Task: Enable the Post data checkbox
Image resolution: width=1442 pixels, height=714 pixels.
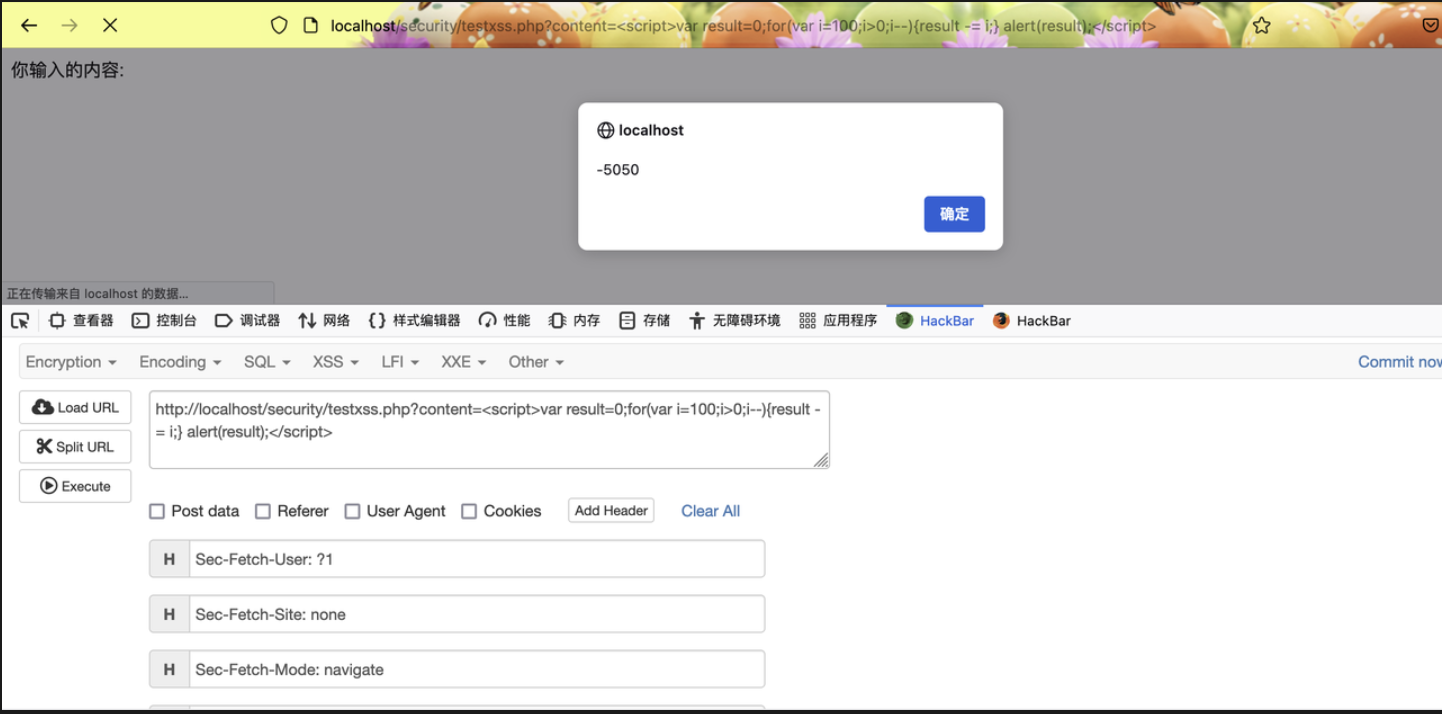Action: tap(157, 511)
